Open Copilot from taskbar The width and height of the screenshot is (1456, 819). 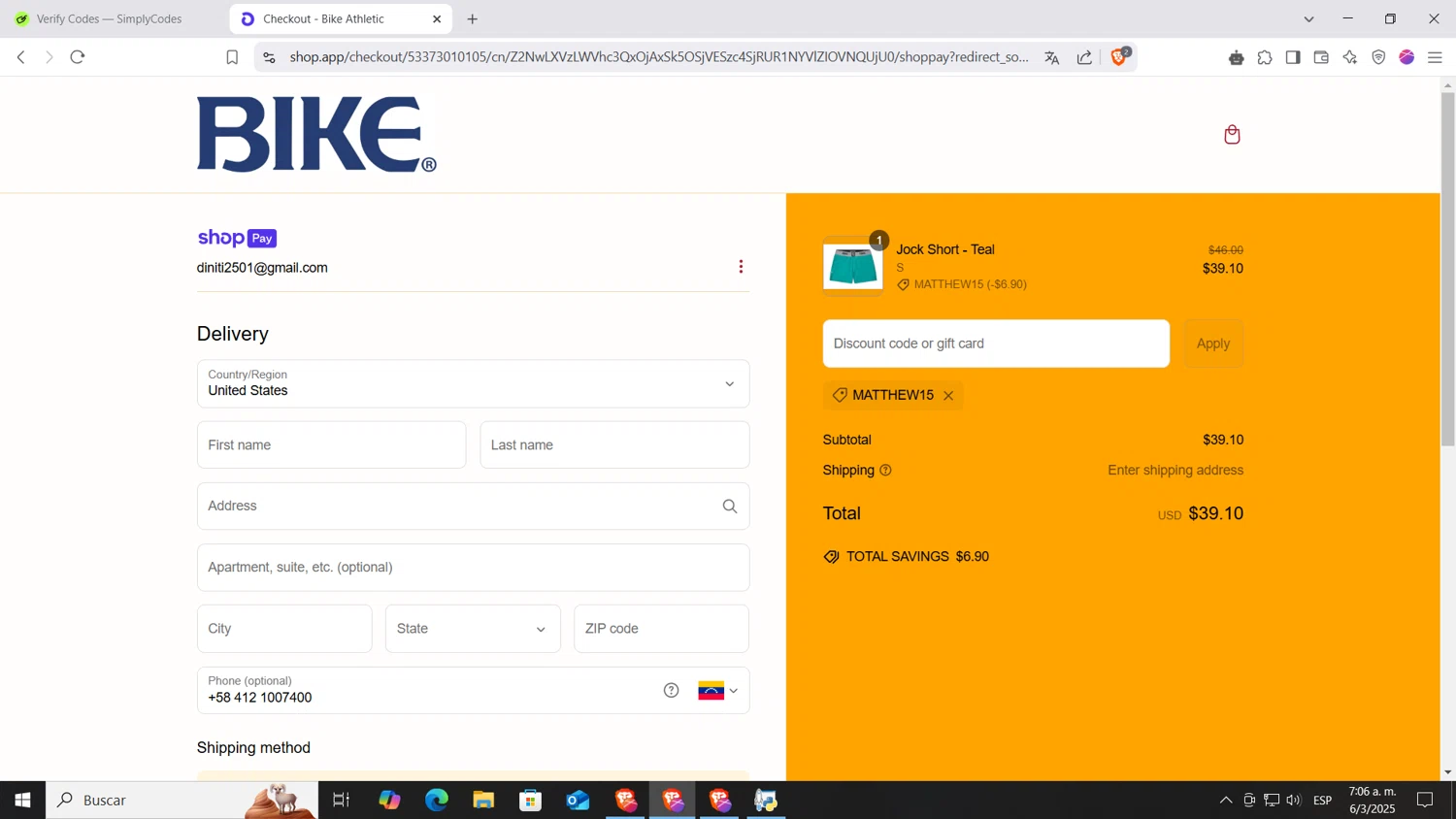389,800
